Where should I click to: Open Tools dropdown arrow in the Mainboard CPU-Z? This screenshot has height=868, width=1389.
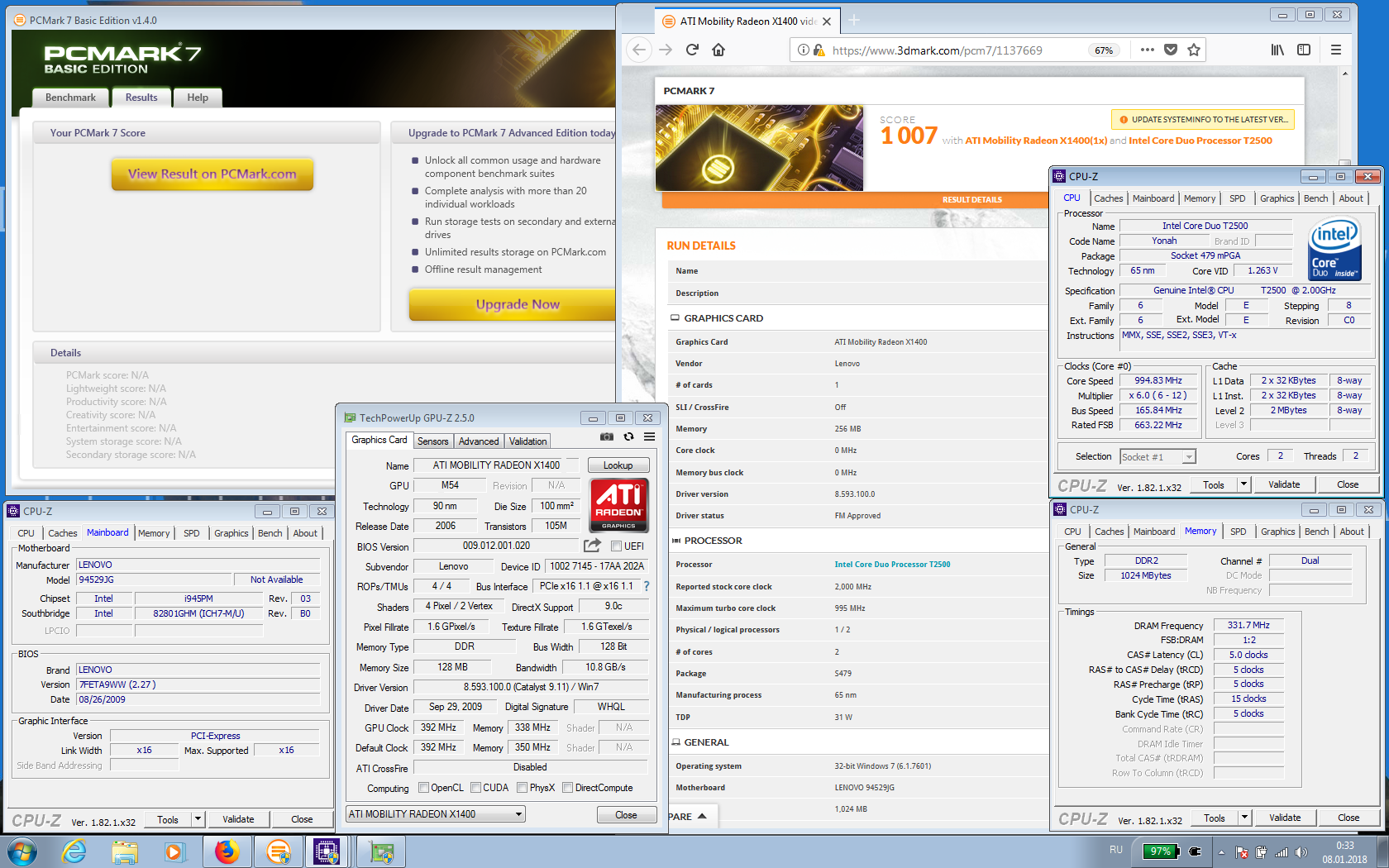[x=198, y=819]
